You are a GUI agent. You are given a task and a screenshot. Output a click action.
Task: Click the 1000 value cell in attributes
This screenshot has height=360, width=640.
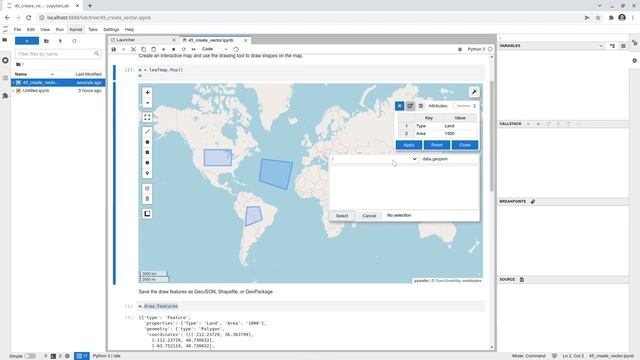(x=460, y=134)
